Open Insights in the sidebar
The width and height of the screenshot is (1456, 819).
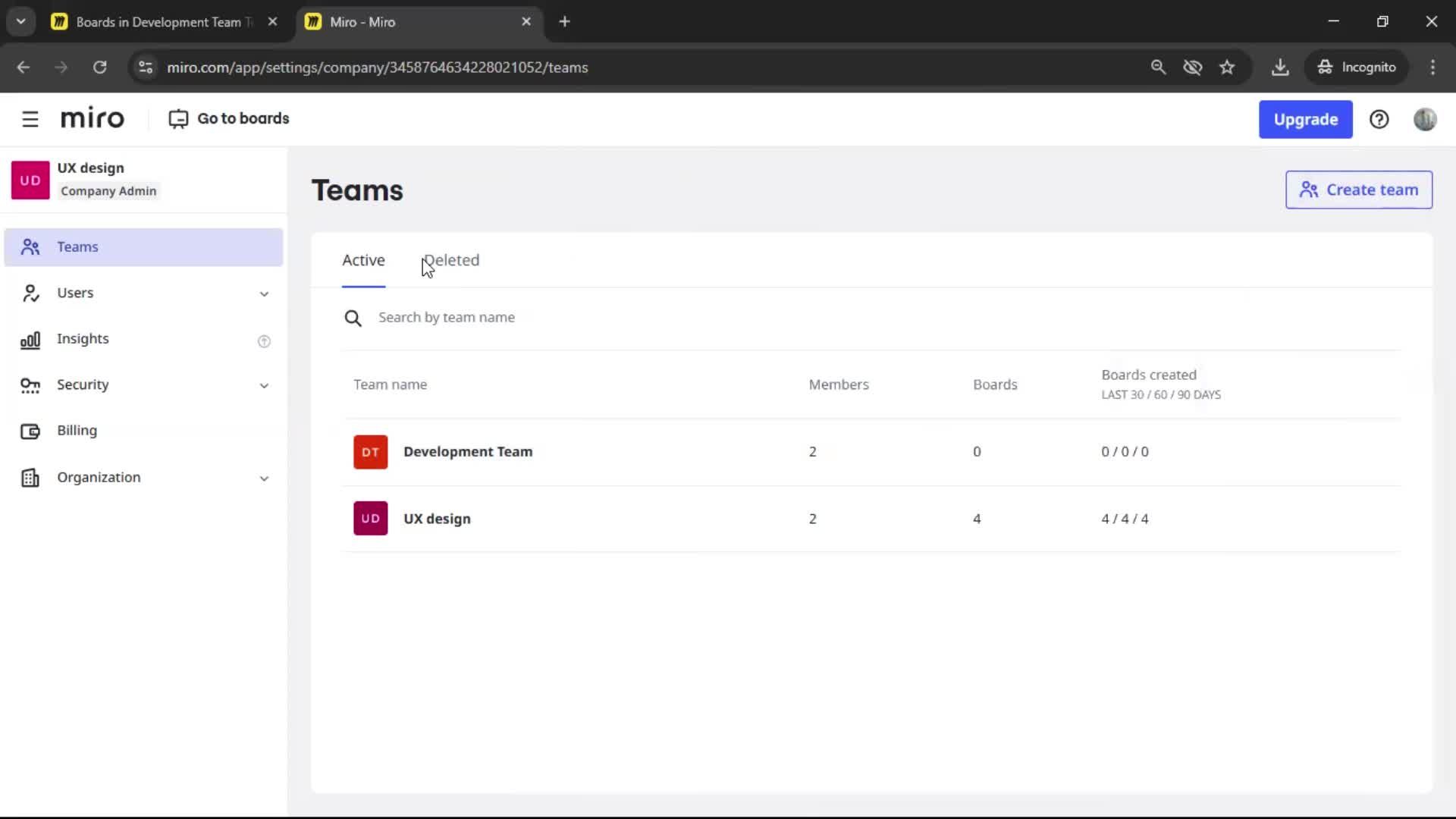(143, 340)
